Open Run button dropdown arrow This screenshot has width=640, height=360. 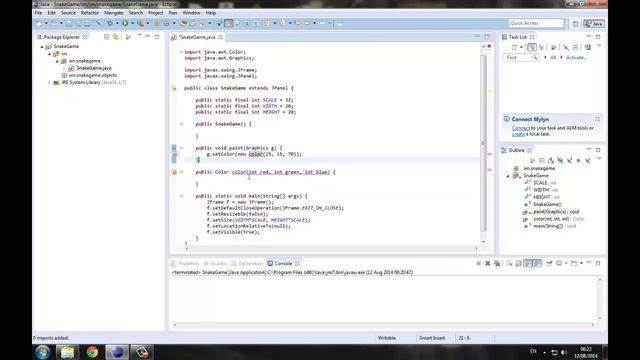click(132, 24)
